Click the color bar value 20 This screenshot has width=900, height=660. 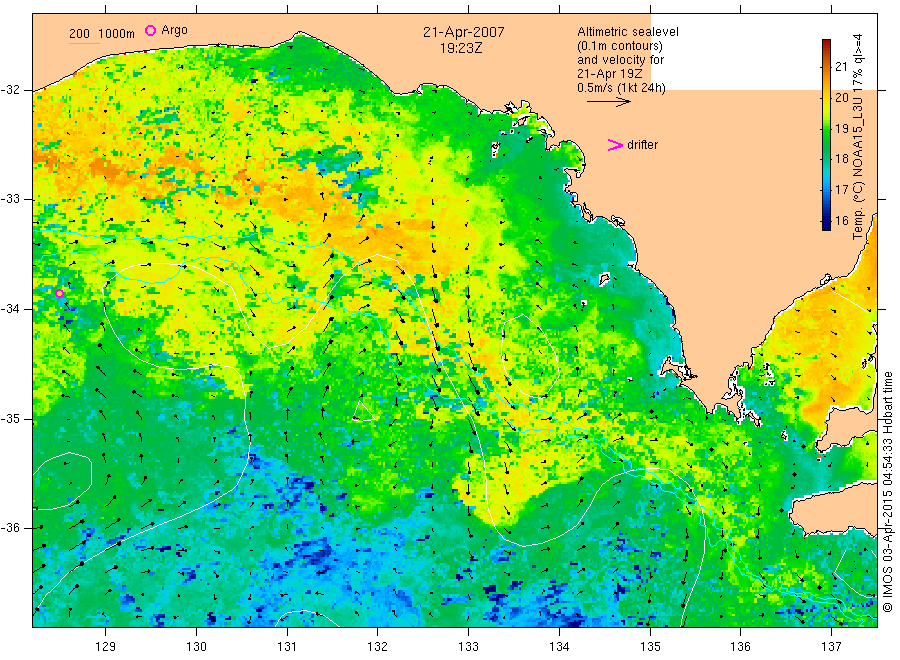[841, 98]
